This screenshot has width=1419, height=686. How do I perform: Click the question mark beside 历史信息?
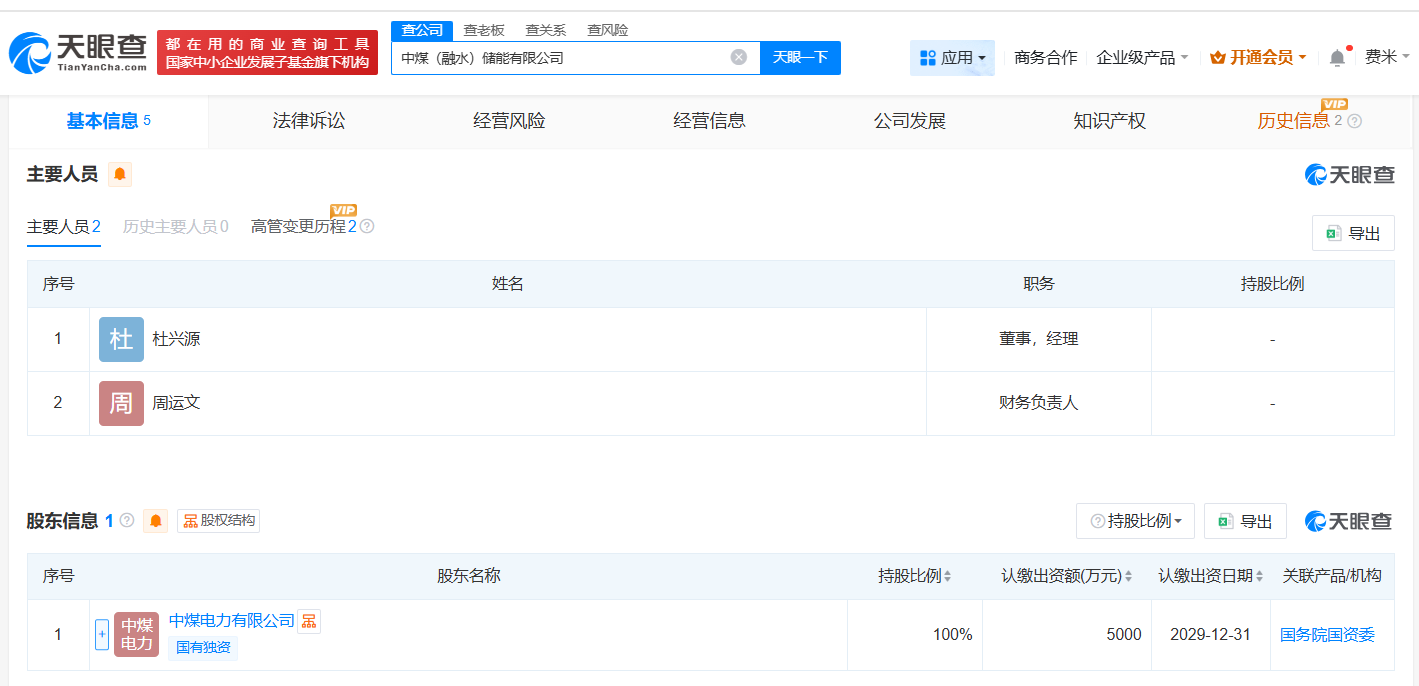pos(1355,121)
